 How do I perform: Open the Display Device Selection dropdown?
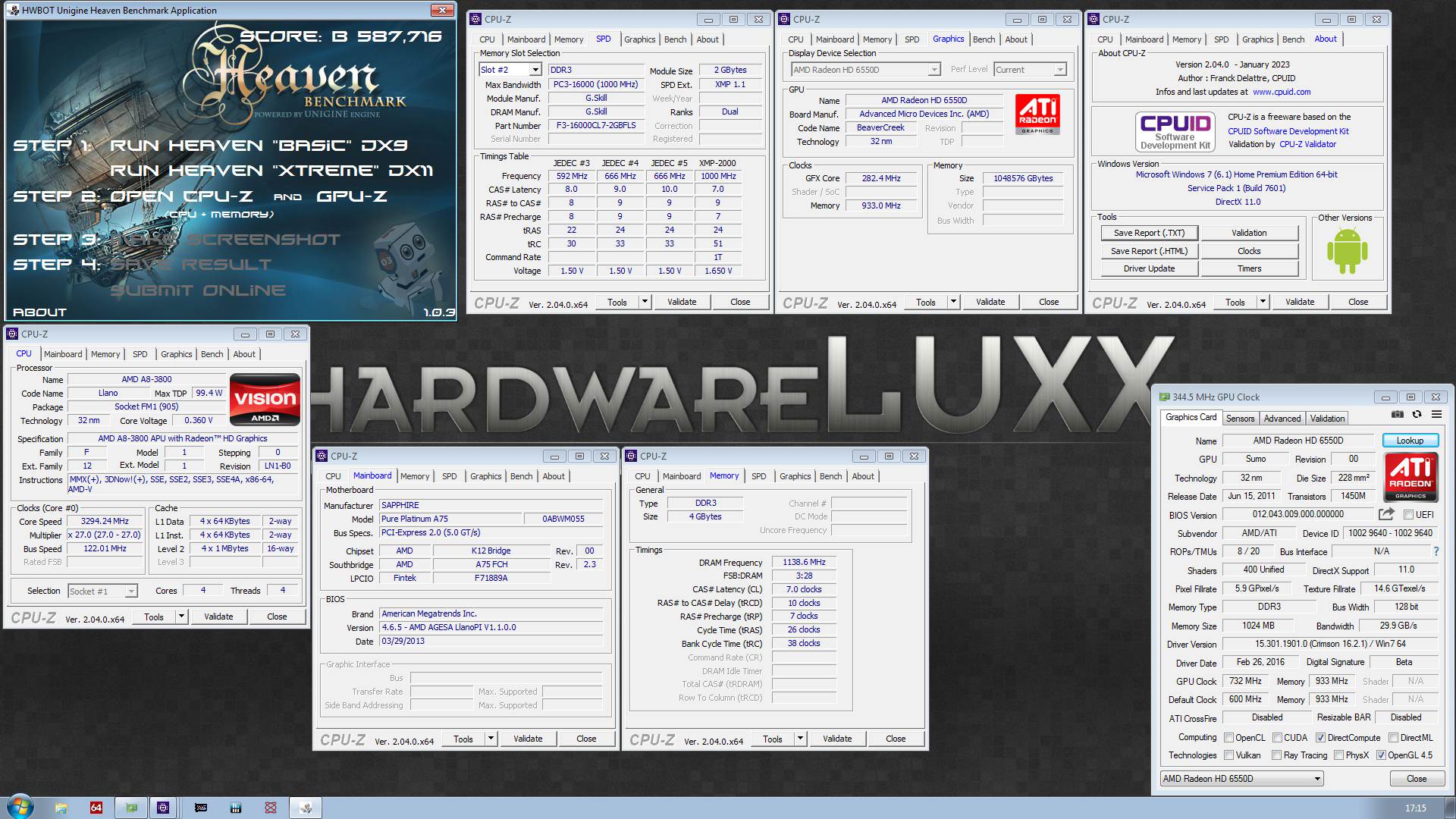coord(934,70)
